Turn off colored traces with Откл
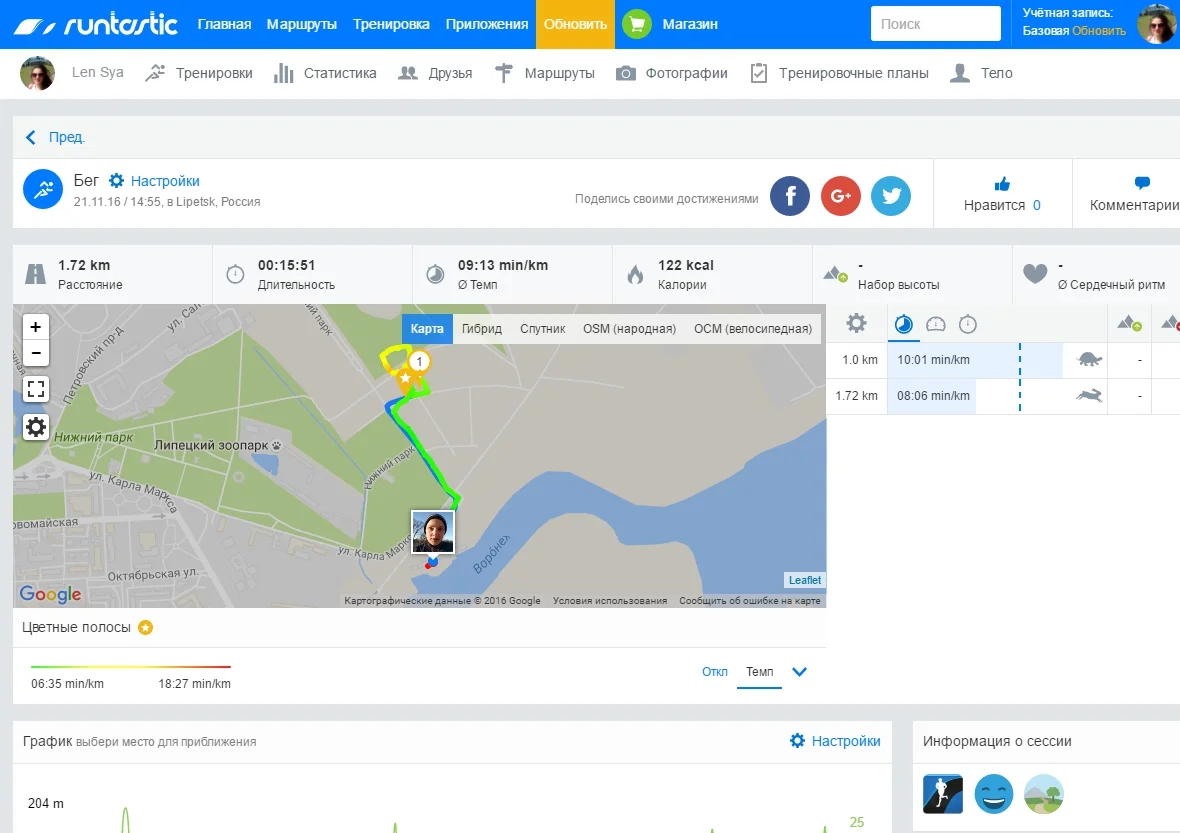 pos(714,672)
